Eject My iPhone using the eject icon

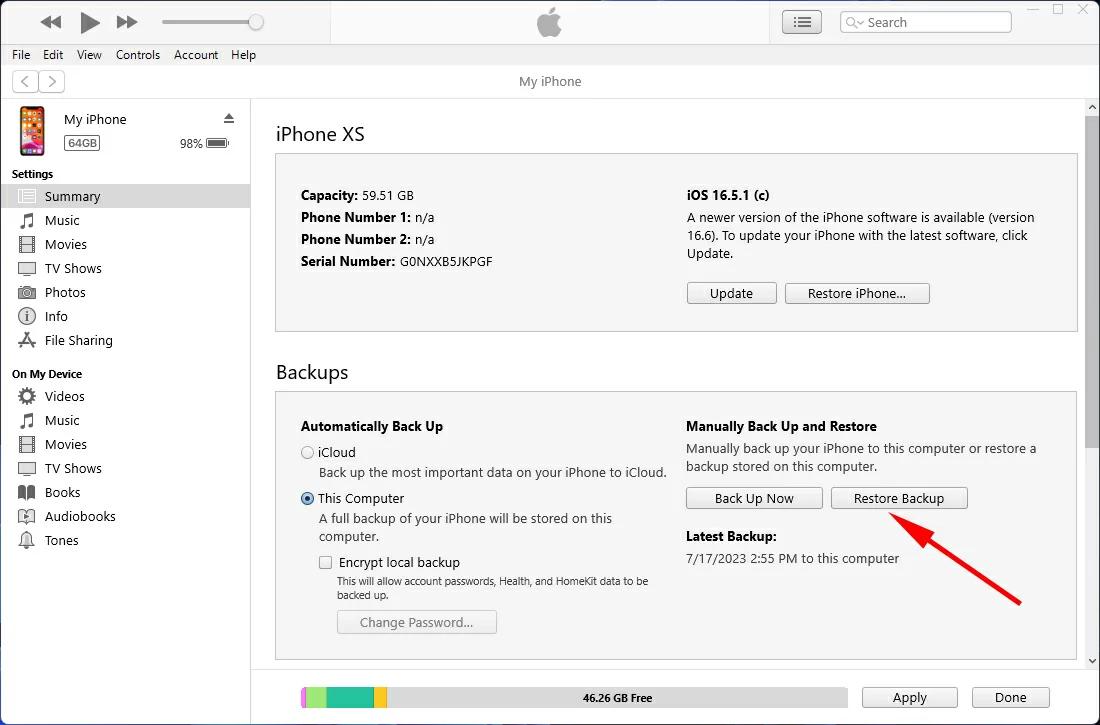point(229,118)
